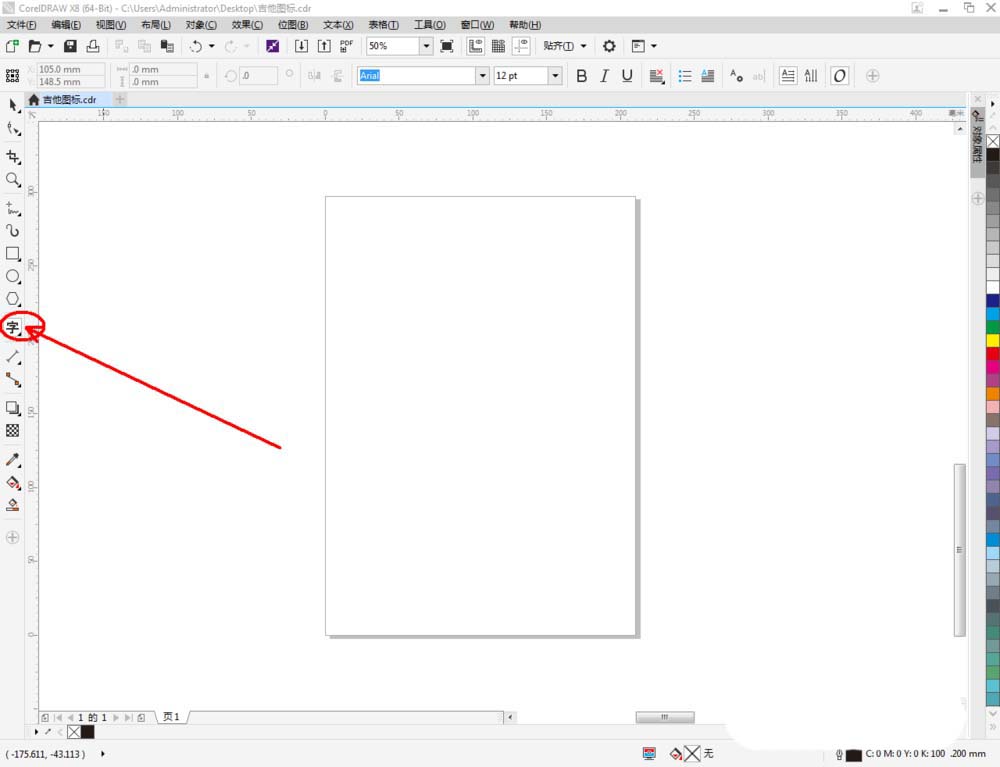Open the zoom level dropdown

point(426,46)
